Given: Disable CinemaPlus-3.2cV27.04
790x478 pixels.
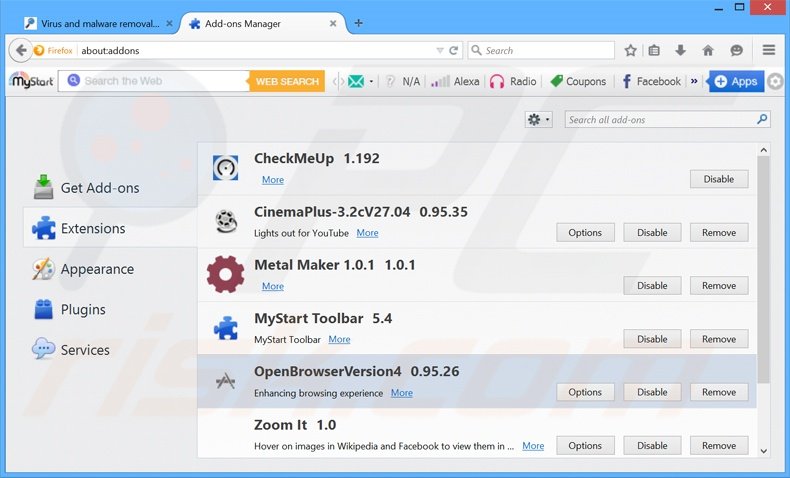Looking at the screenshot, I should [652, 233].
